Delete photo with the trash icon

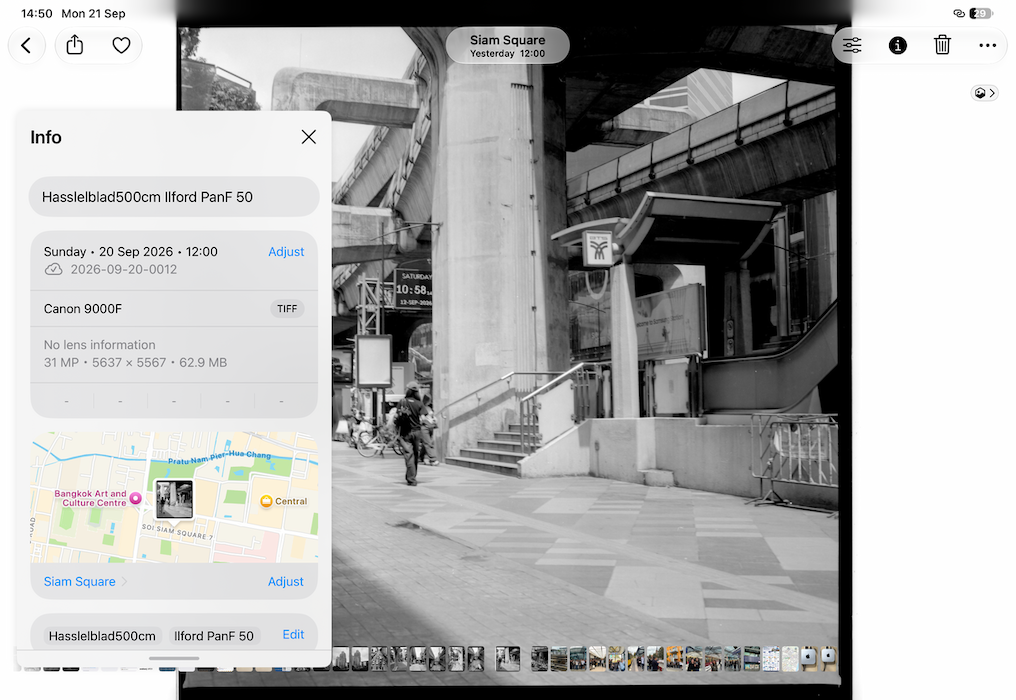click(x=942, y=45)
